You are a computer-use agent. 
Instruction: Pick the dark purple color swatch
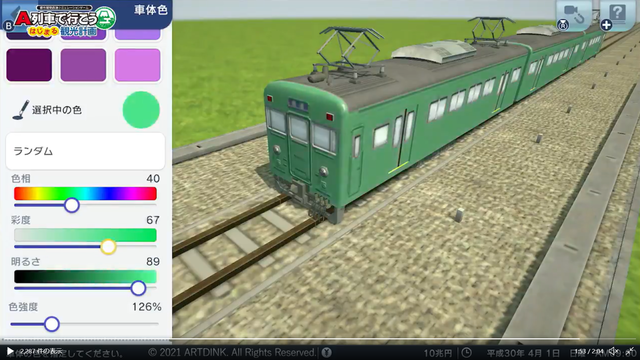pyautogui.click(x=29, y=65)
